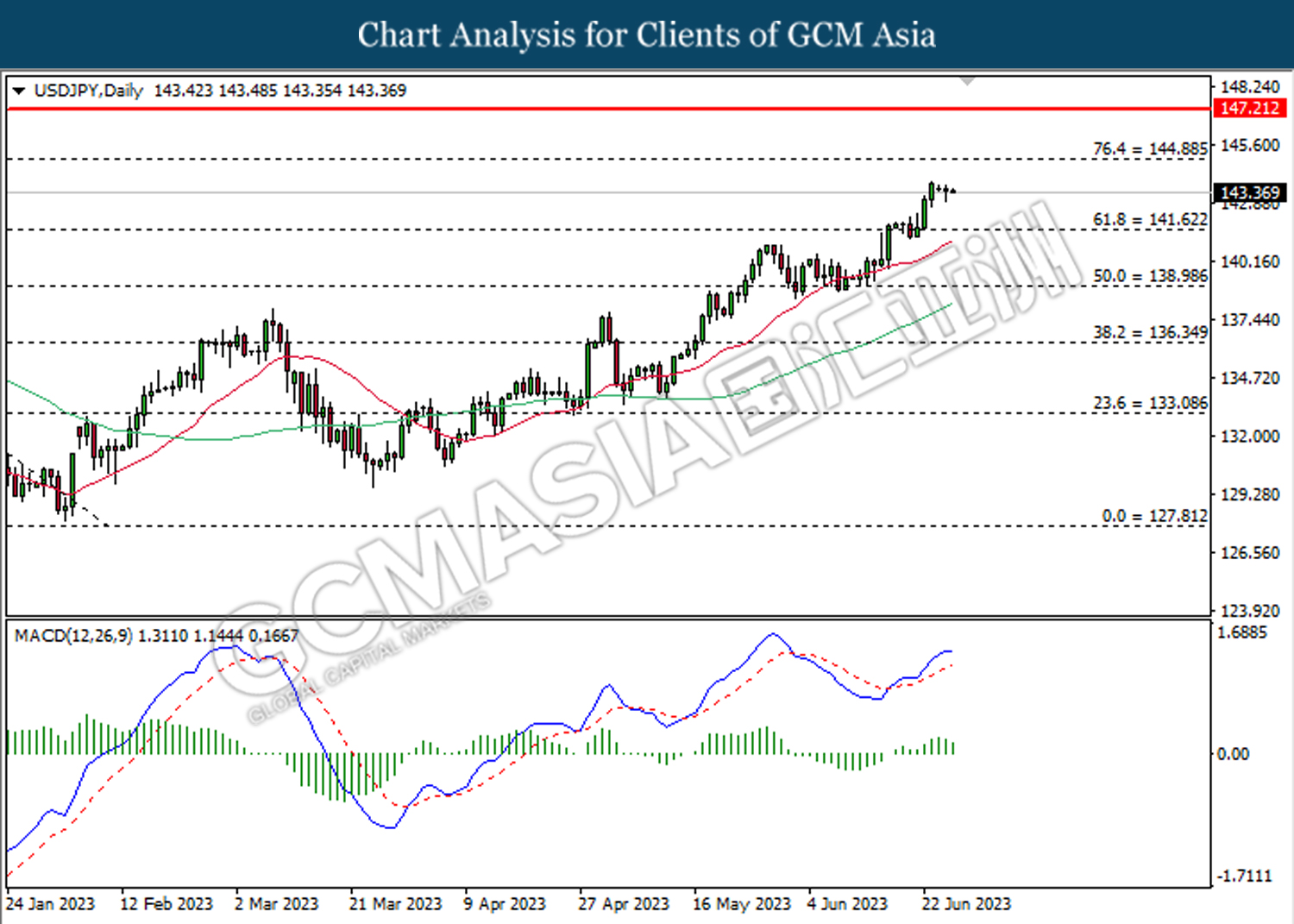Click the 16 May 2023 date label

click(x=742, y=904)
